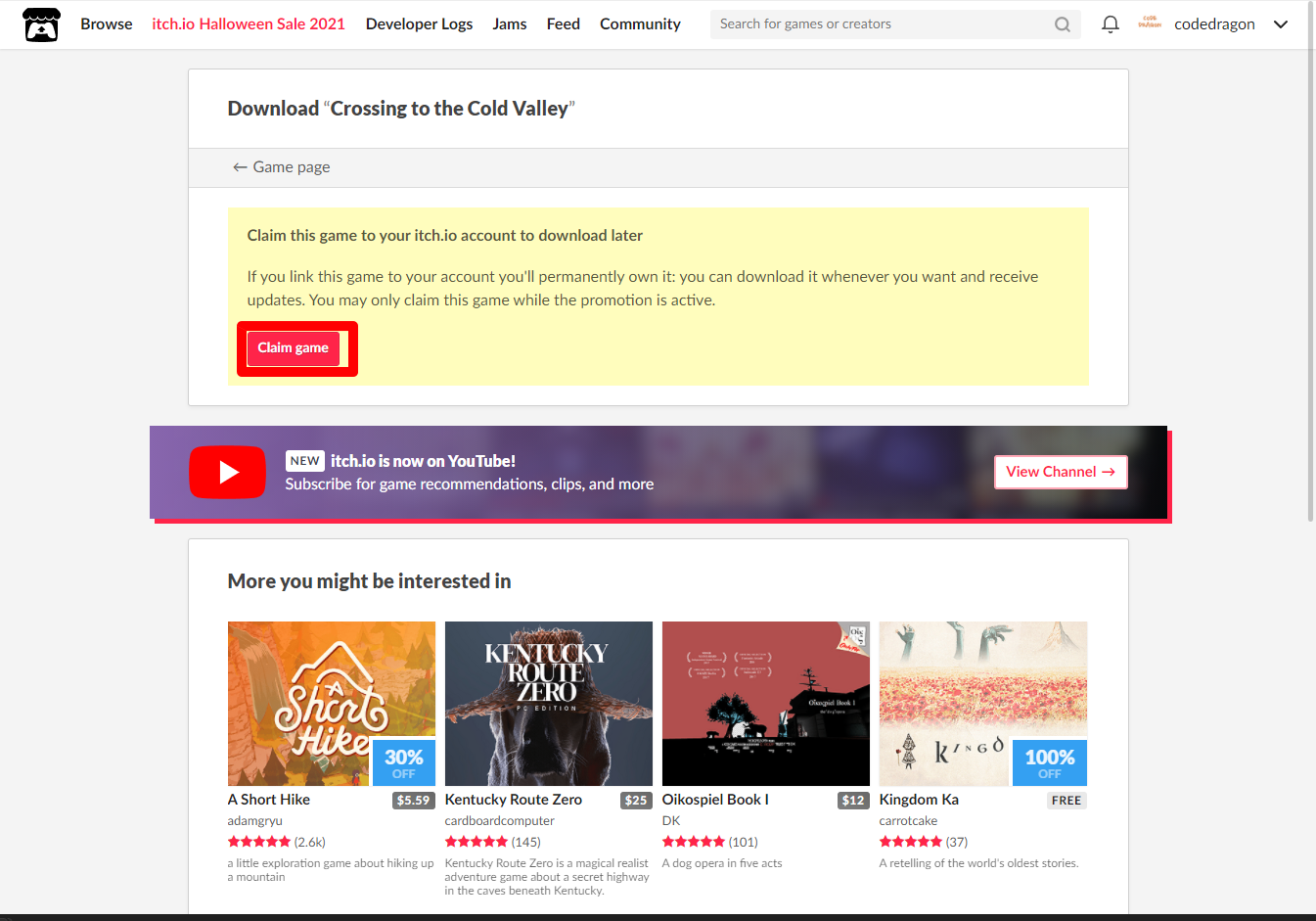Open author carrotcake's page
Viewport: 1316px width, 921px height.
point(908,821)
